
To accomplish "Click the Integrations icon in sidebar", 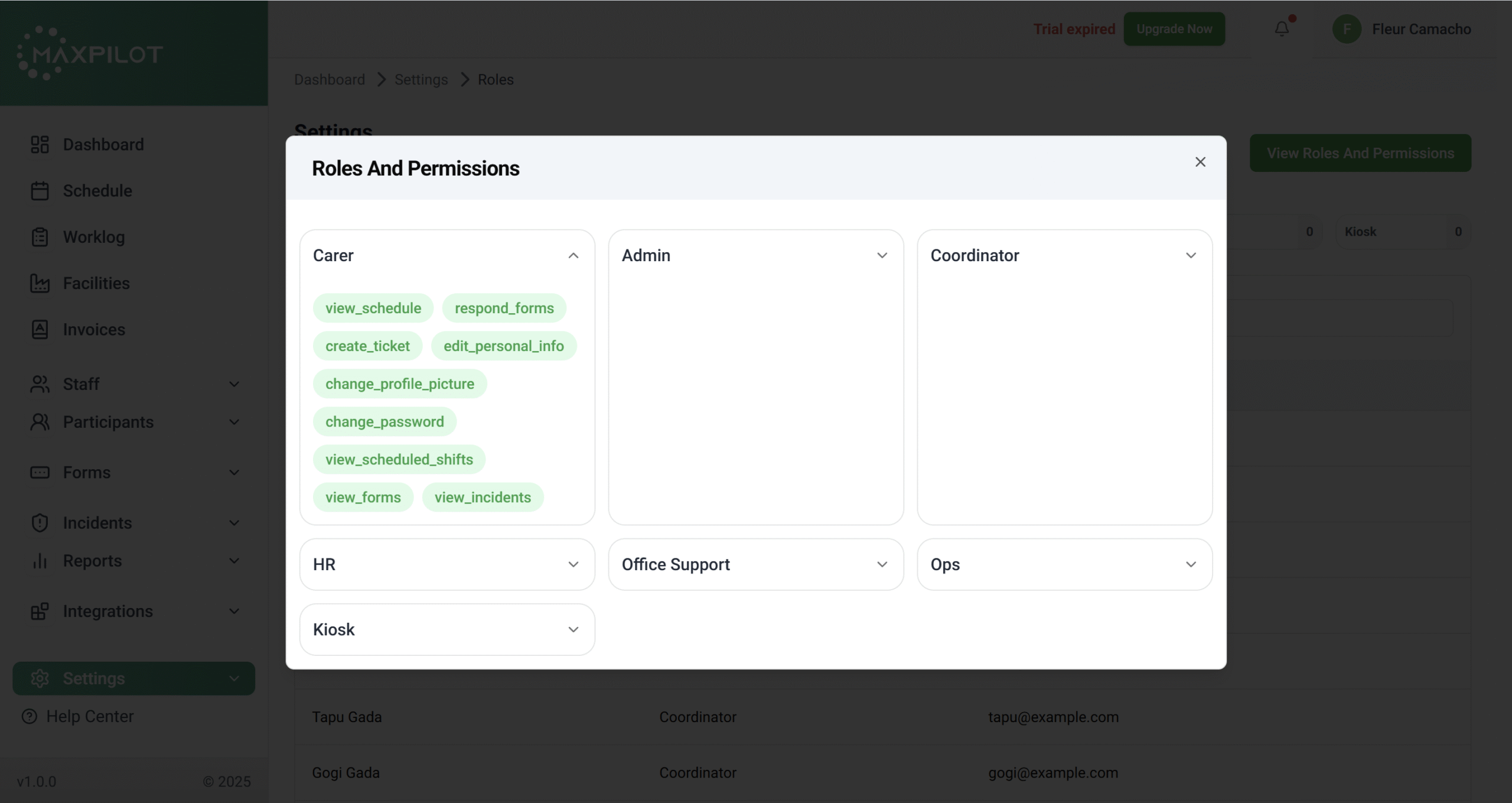I will [40, 611].
